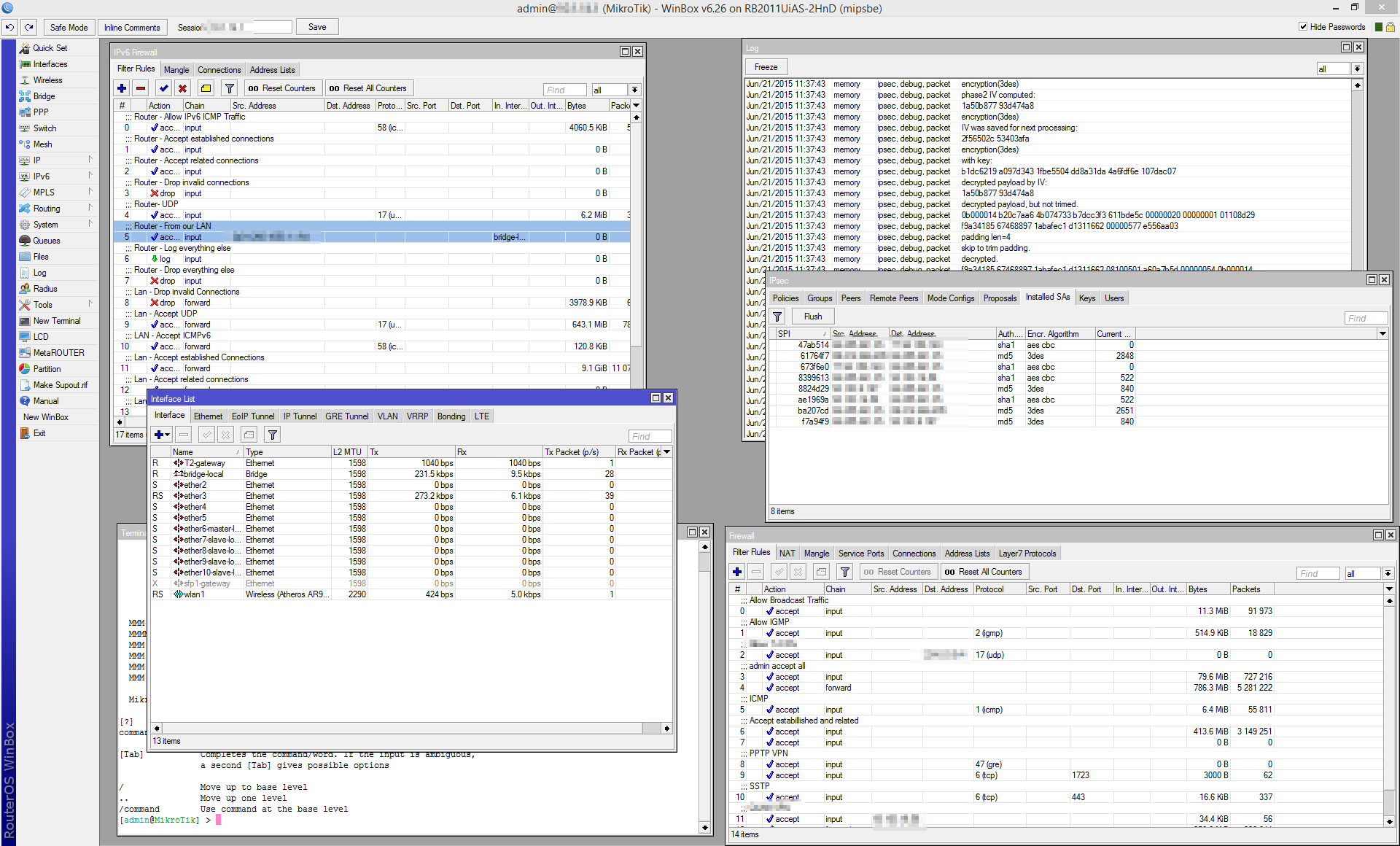This screenshot has height=846, width=1400.
Task: Click the green square indicator at the top right
Action: tap(1378, 27)
